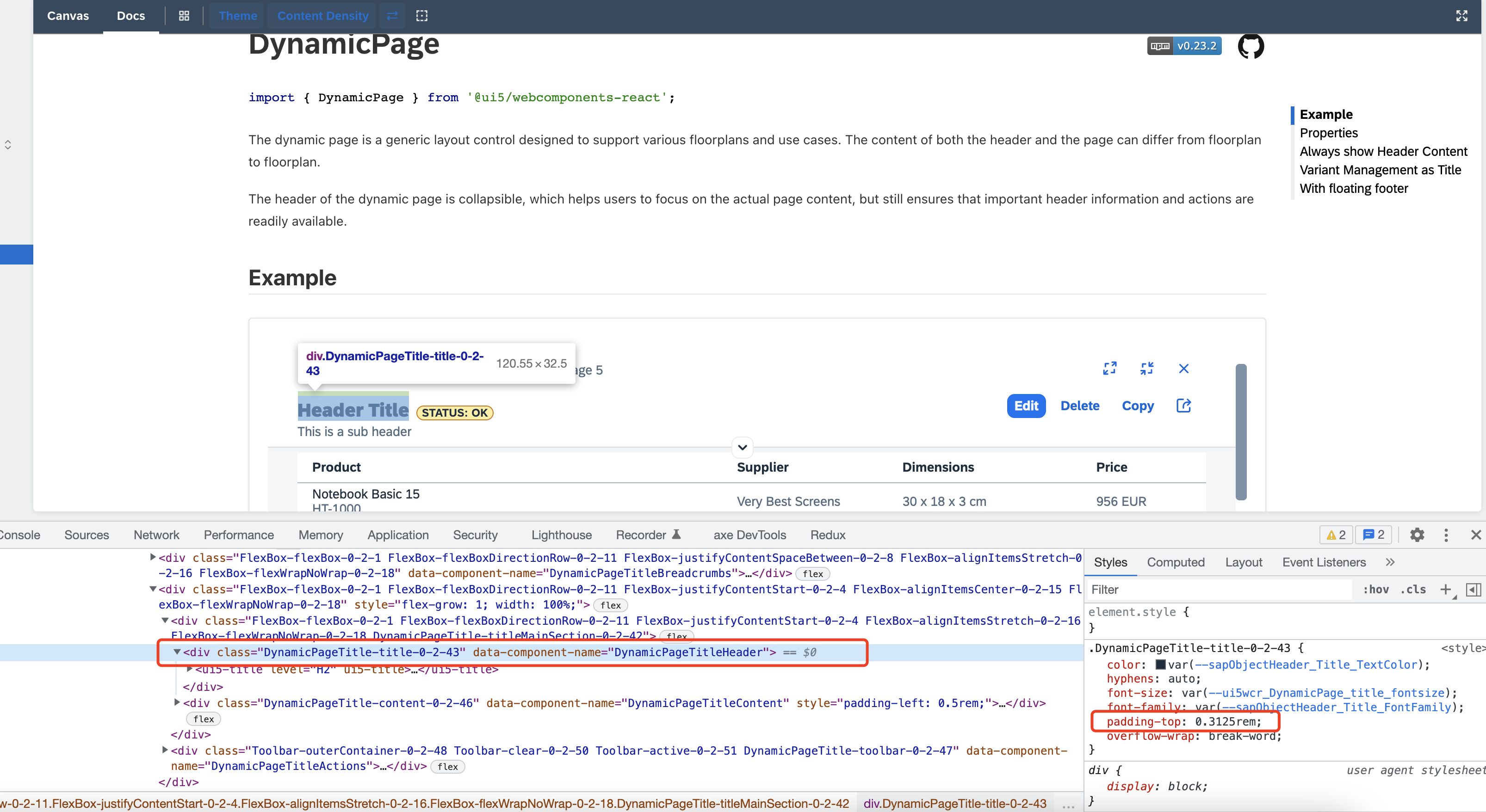Click the Filter field in the Styles panel
The height and width of the screenshot is (812, 1486).
(x=1211, y=590)
